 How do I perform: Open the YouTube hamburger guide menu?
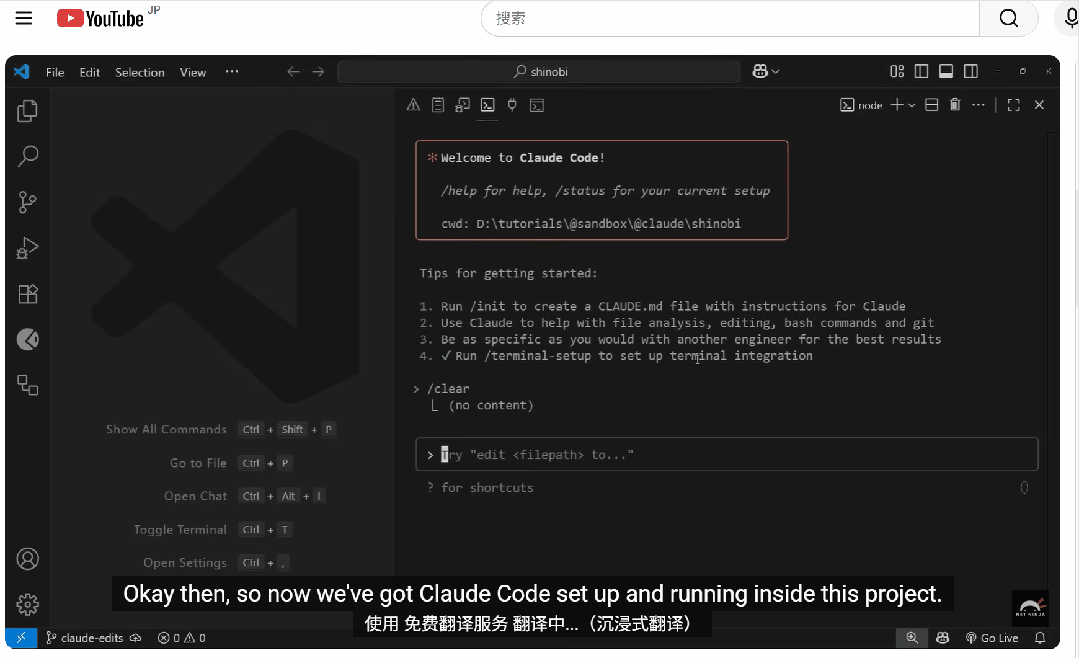[x=24, y=18]
